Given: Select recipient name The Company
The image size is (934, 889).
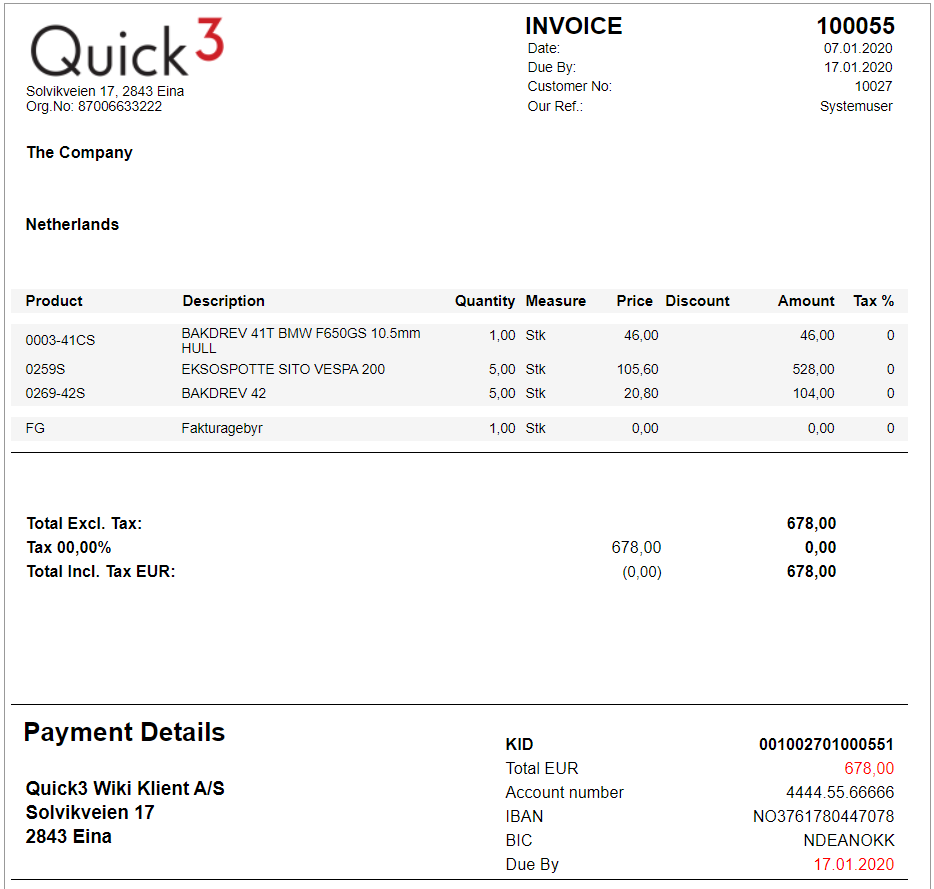Looking at the screenshot, I should click(x=79, y=153).
